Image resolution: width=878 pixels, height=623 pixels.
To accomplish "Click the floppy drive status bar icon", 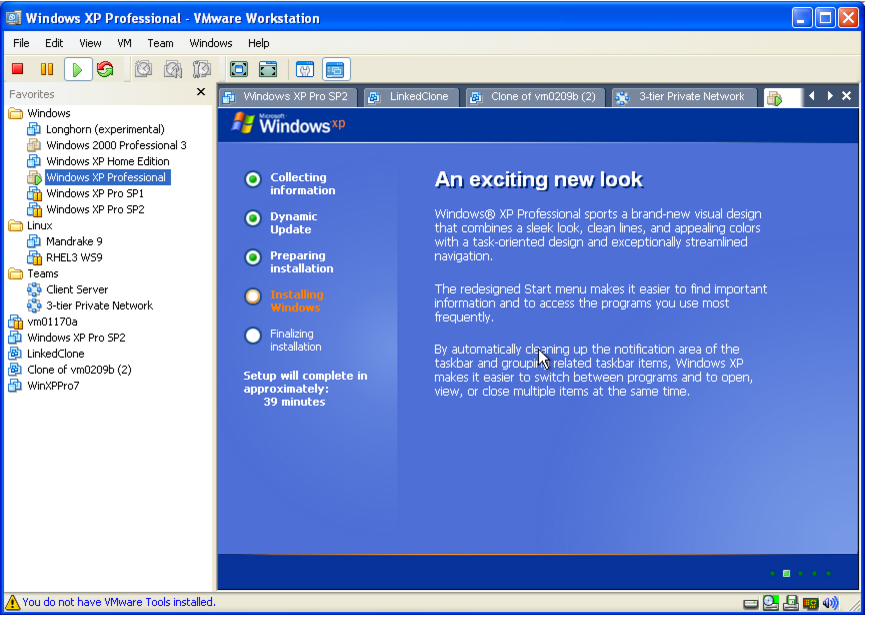I will coord(791,603).
